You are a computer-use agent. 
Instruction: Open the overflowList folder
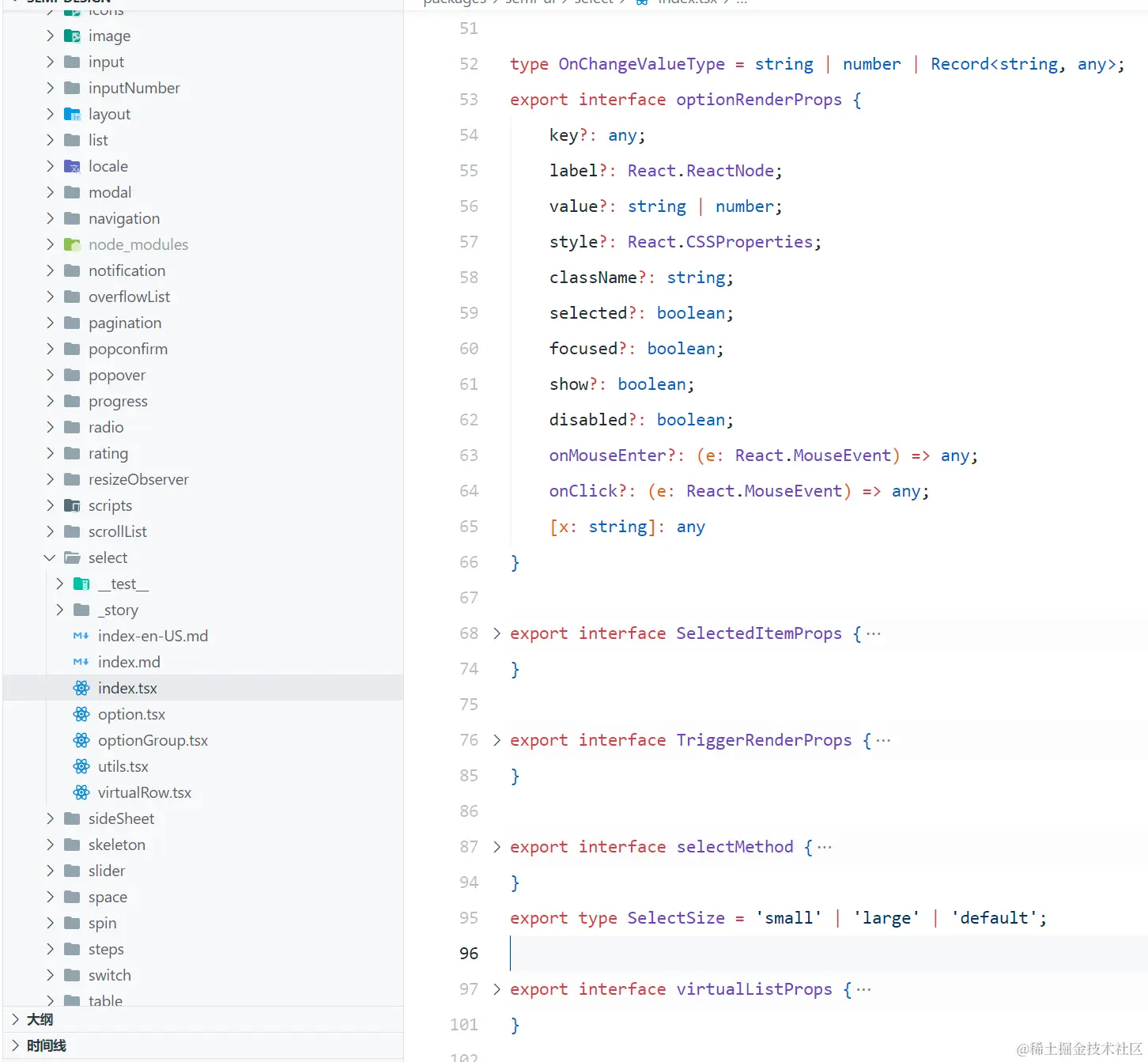(x=129, y=297)
